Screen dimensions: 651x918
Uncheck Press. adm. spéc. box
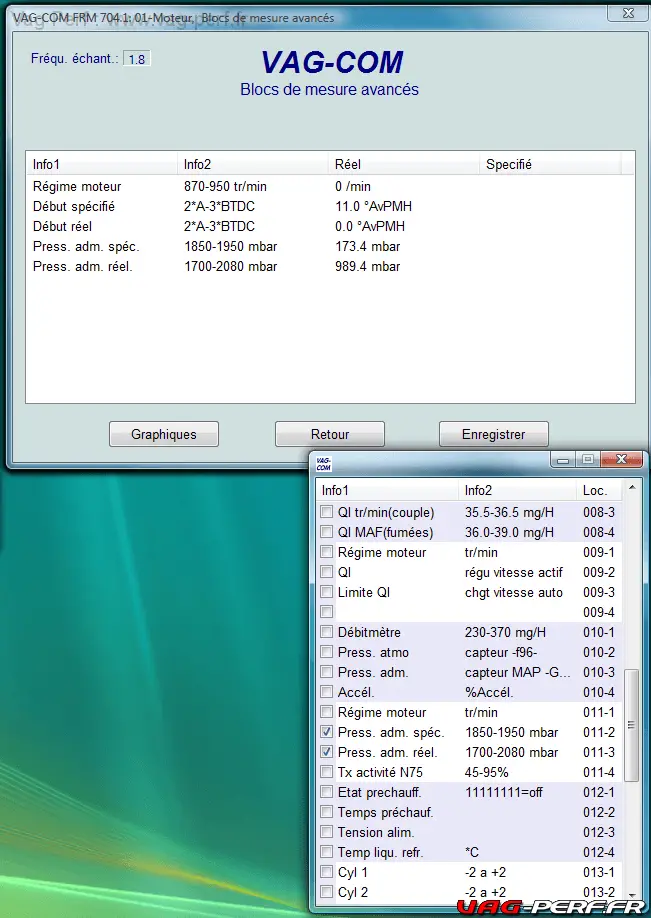(x=327, y=732)
